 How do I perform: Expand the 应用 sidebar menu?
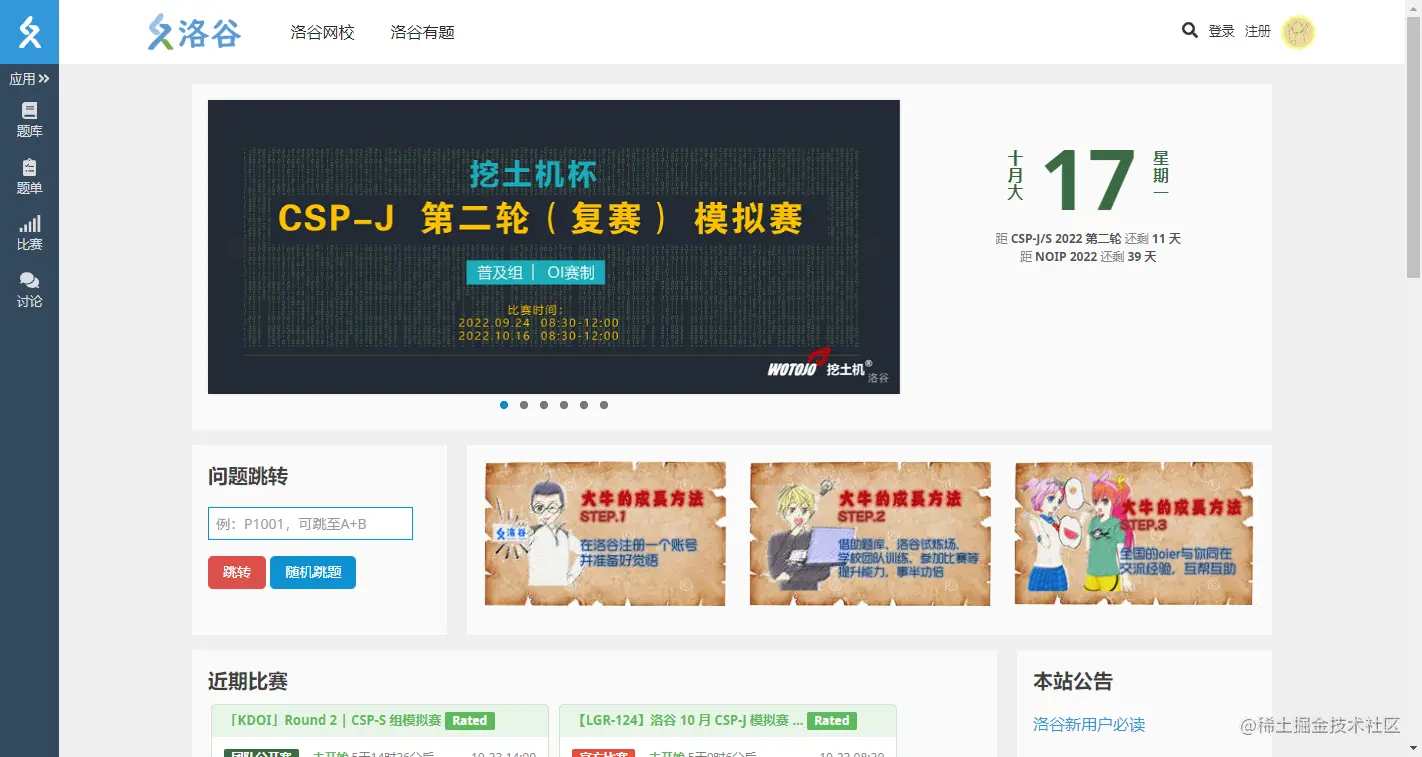pos(29,79)
